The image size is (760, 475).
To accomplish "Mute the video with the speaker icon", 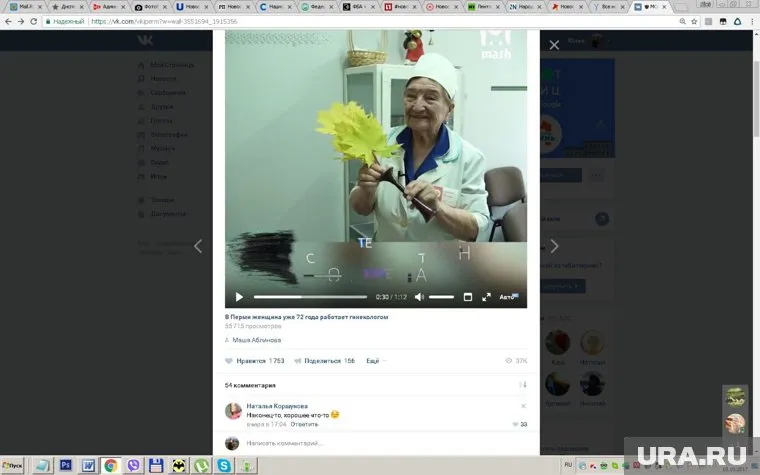I will click(419, 297).
